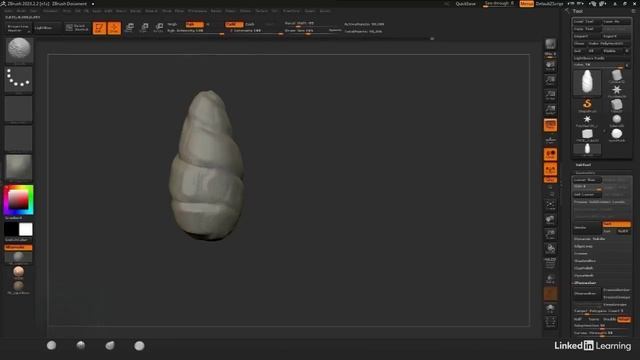The height and width of the screenshot is (360, 640).
Task: Collapse the ZRemesher section header
Action: (x=585, y=283)
